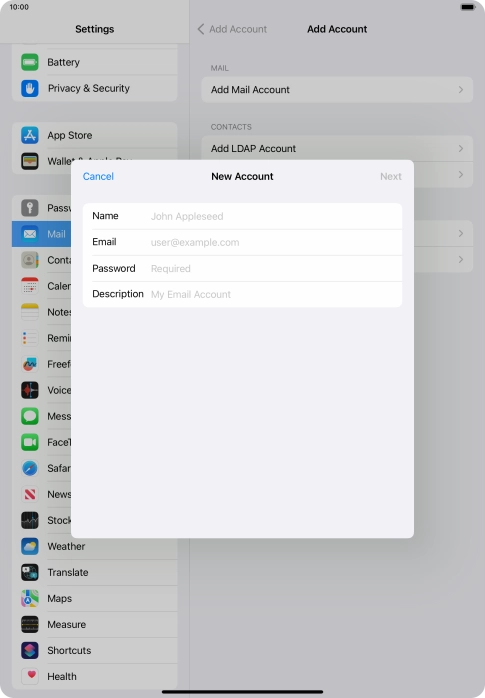Image resolution: width=485 pixels, height=698 pixels.
Task: Select the Shortcuts icon
Action: (30, 650)
